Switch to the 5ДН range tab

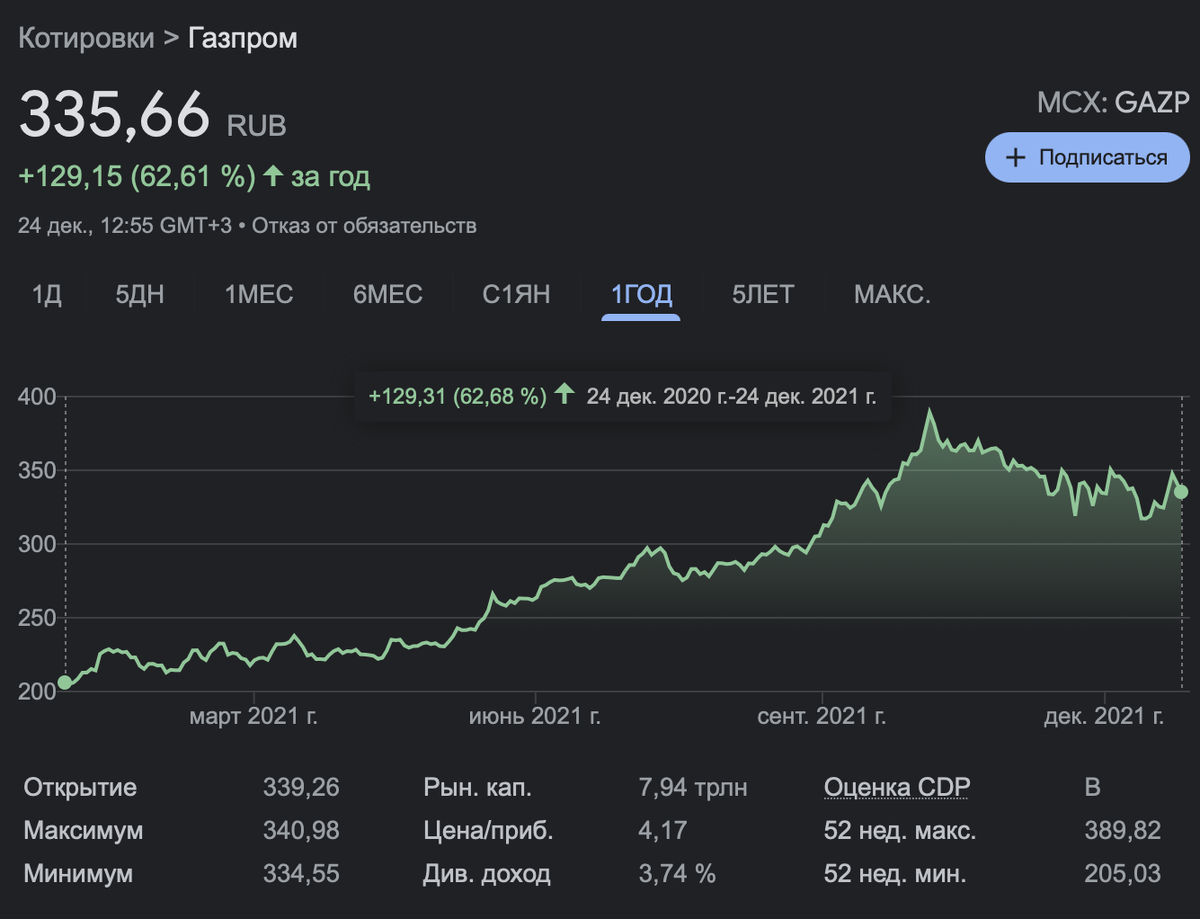tap(140, 295)
